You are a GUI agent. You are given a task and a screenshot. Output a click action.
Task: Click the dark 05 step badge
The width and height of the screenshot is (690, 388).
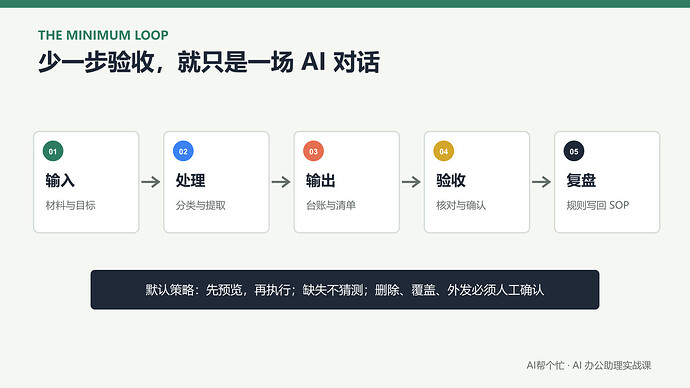[x=574, y=151]
